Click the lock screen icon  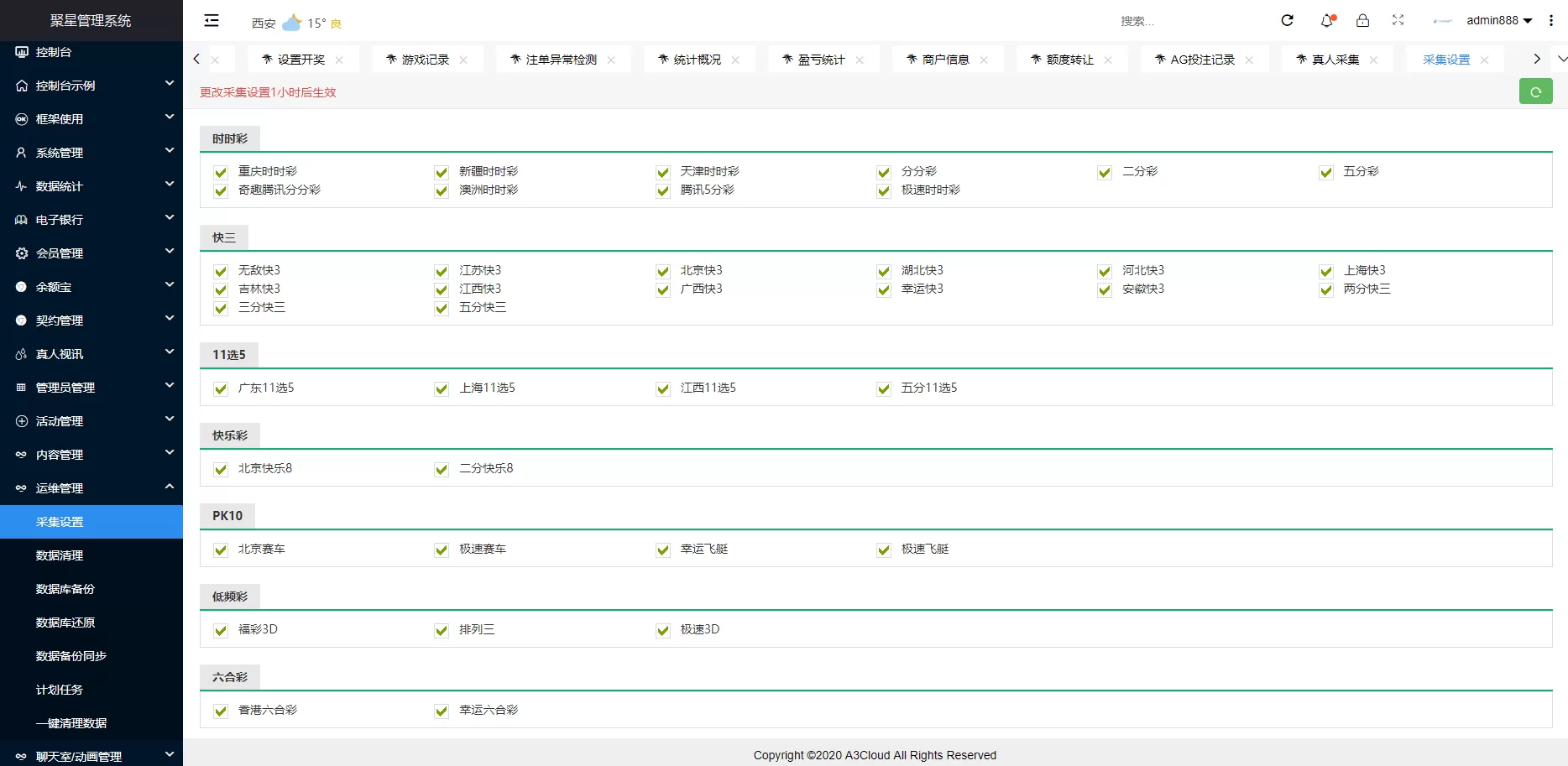coord(1362,21)
